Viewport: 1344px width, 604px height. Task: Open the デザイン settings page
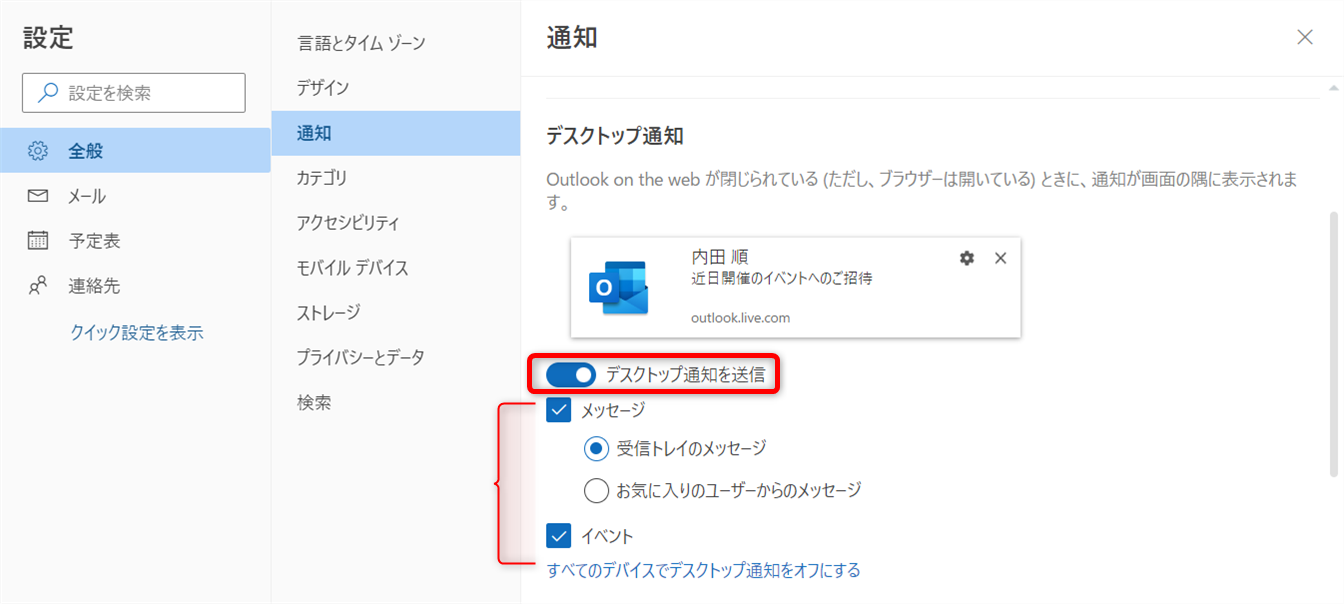323,88
